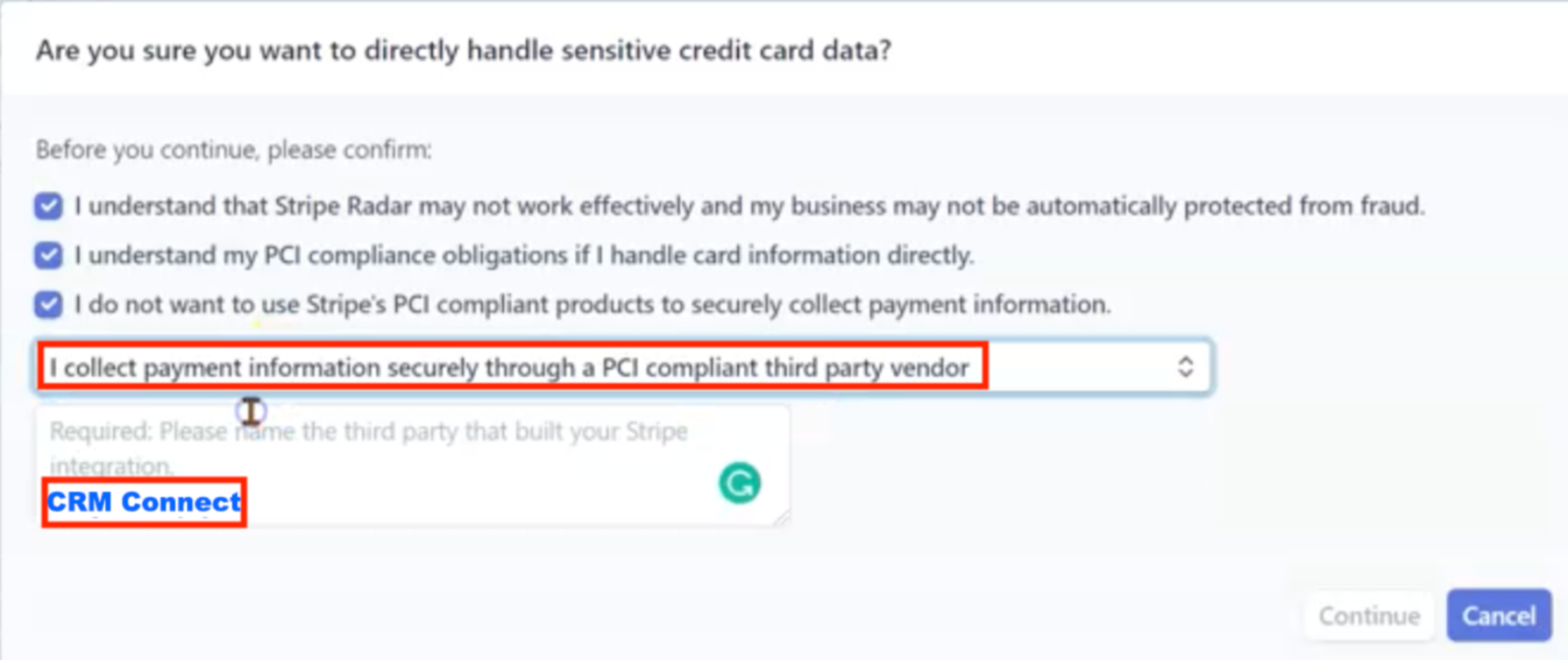Screen dimensions: 1568x660
Task: Toggle the PCI compliance obligations checkbox
Action: [x=48, y=255]
